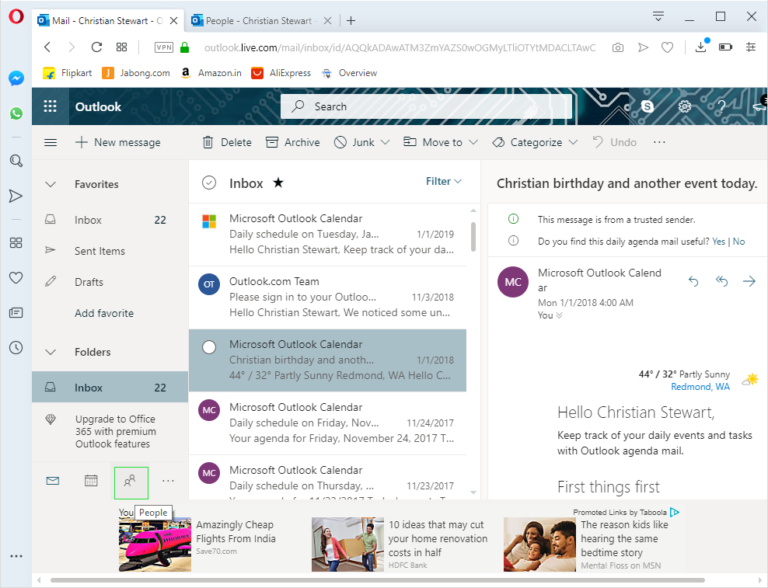Open Sent Items folder
Image resolution: width=768 pixels, height=588 pixels.
pos(99,251)
